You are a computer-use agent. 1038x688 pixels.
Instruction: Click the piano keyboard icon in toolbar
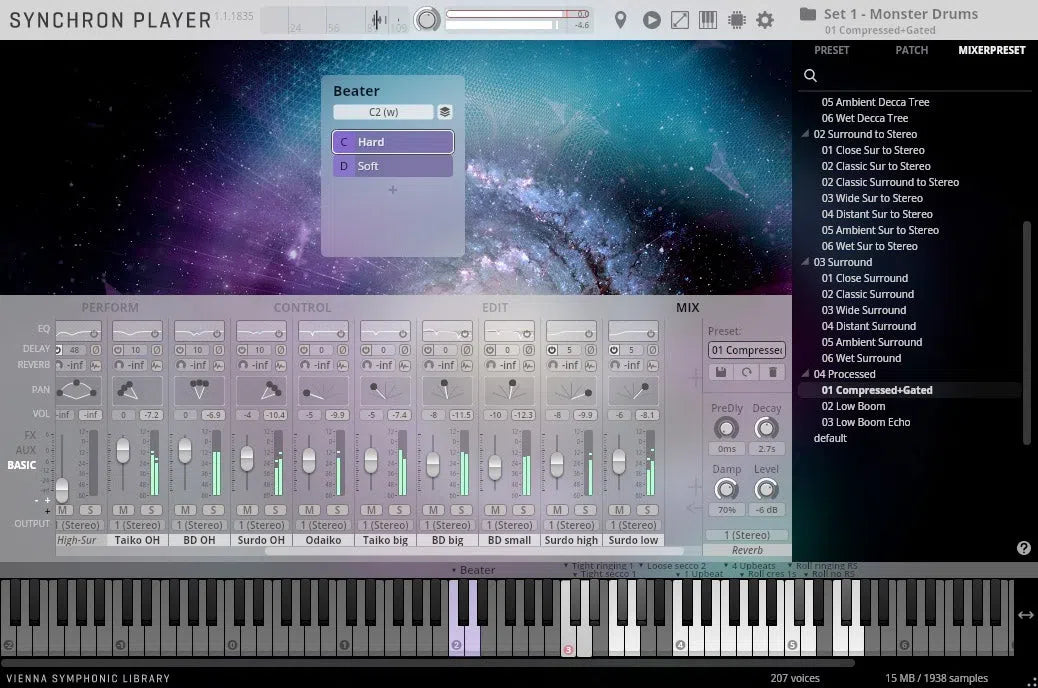click(x=708, y=20)
